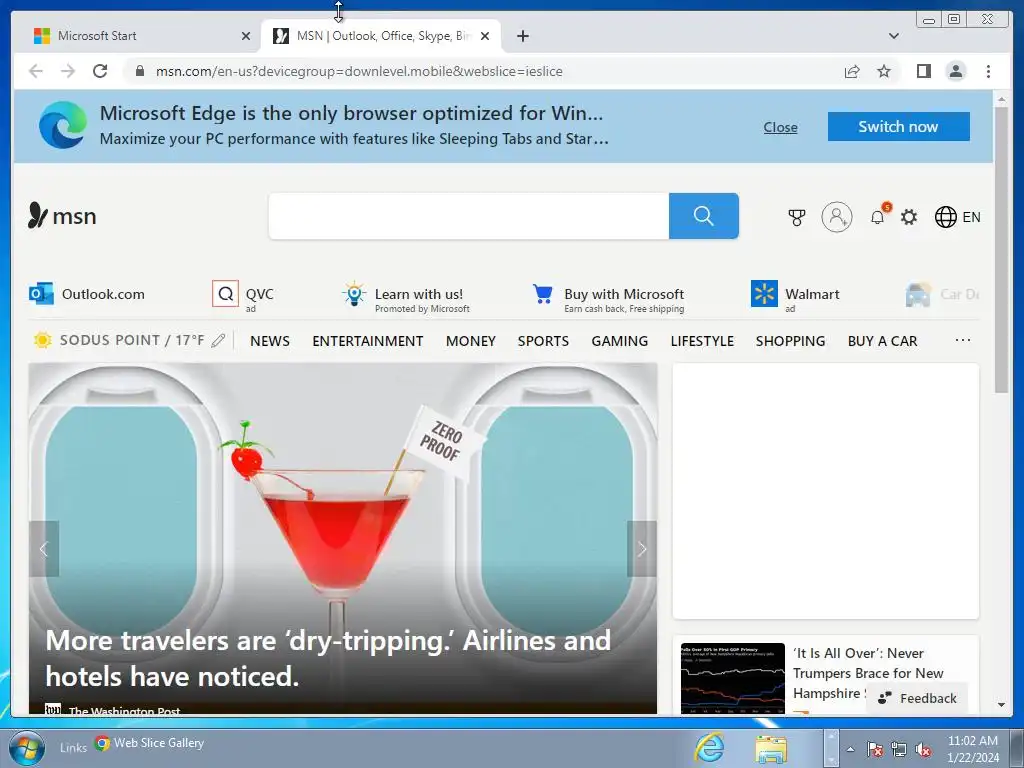Click the blue search magnifier button
Viewport: 1024px width, 768px height.
(703, 216)
